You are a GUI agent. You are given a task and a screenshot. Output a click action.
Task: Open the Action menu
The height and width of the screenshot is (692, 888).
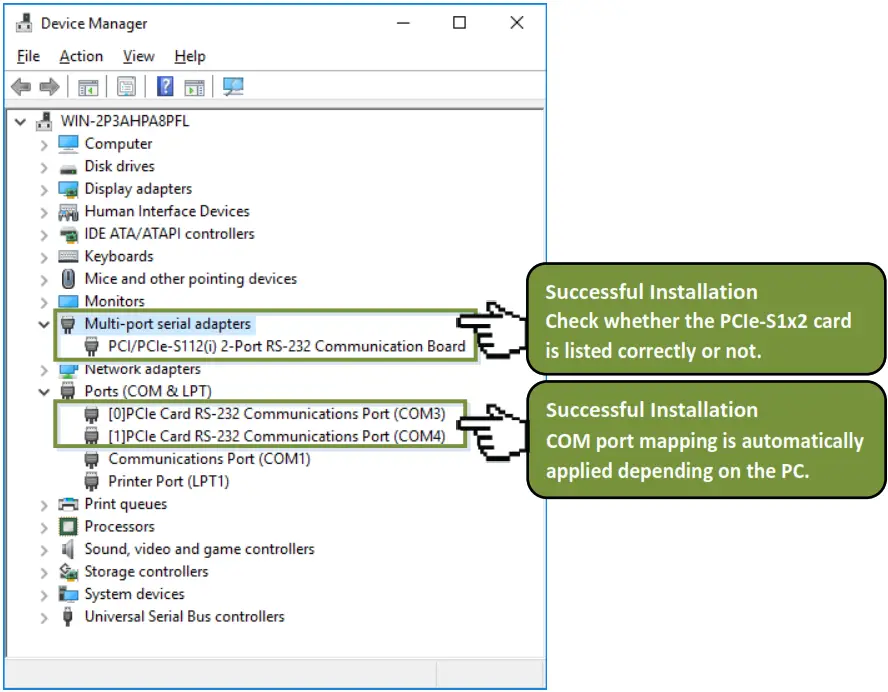[80, 56]
